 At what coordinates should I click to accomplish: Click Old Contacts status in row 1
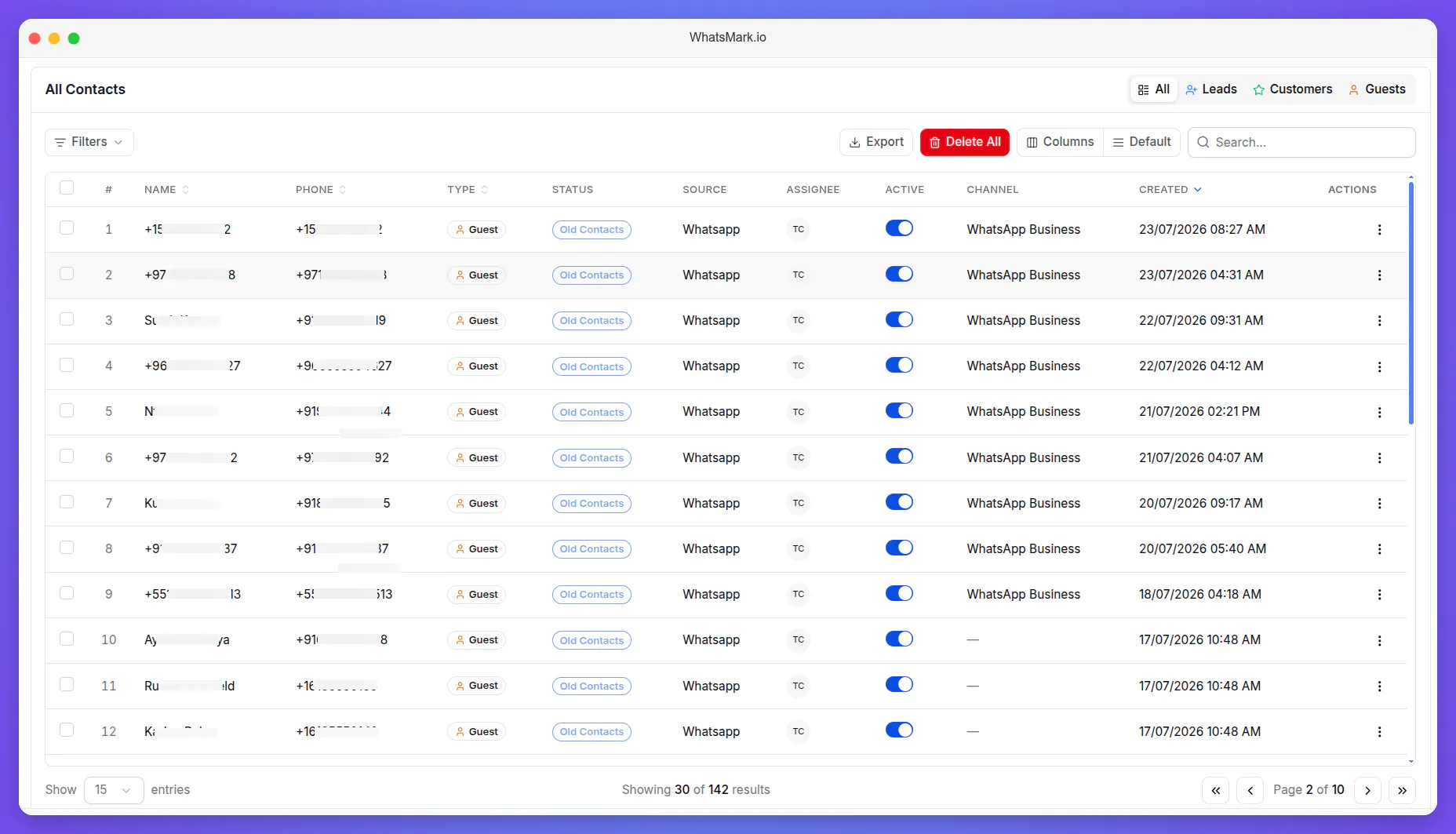(x=591, y=230)
